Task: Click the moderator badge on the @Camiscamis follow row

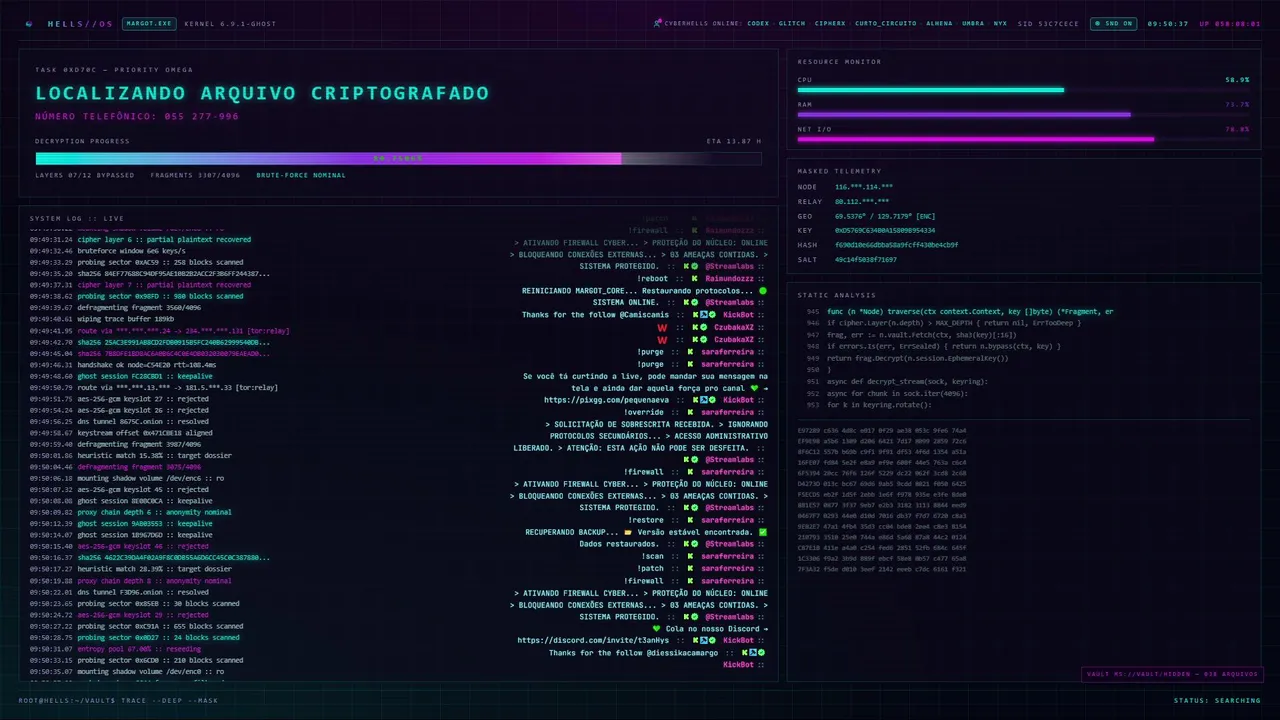Action: coord(703,315)
